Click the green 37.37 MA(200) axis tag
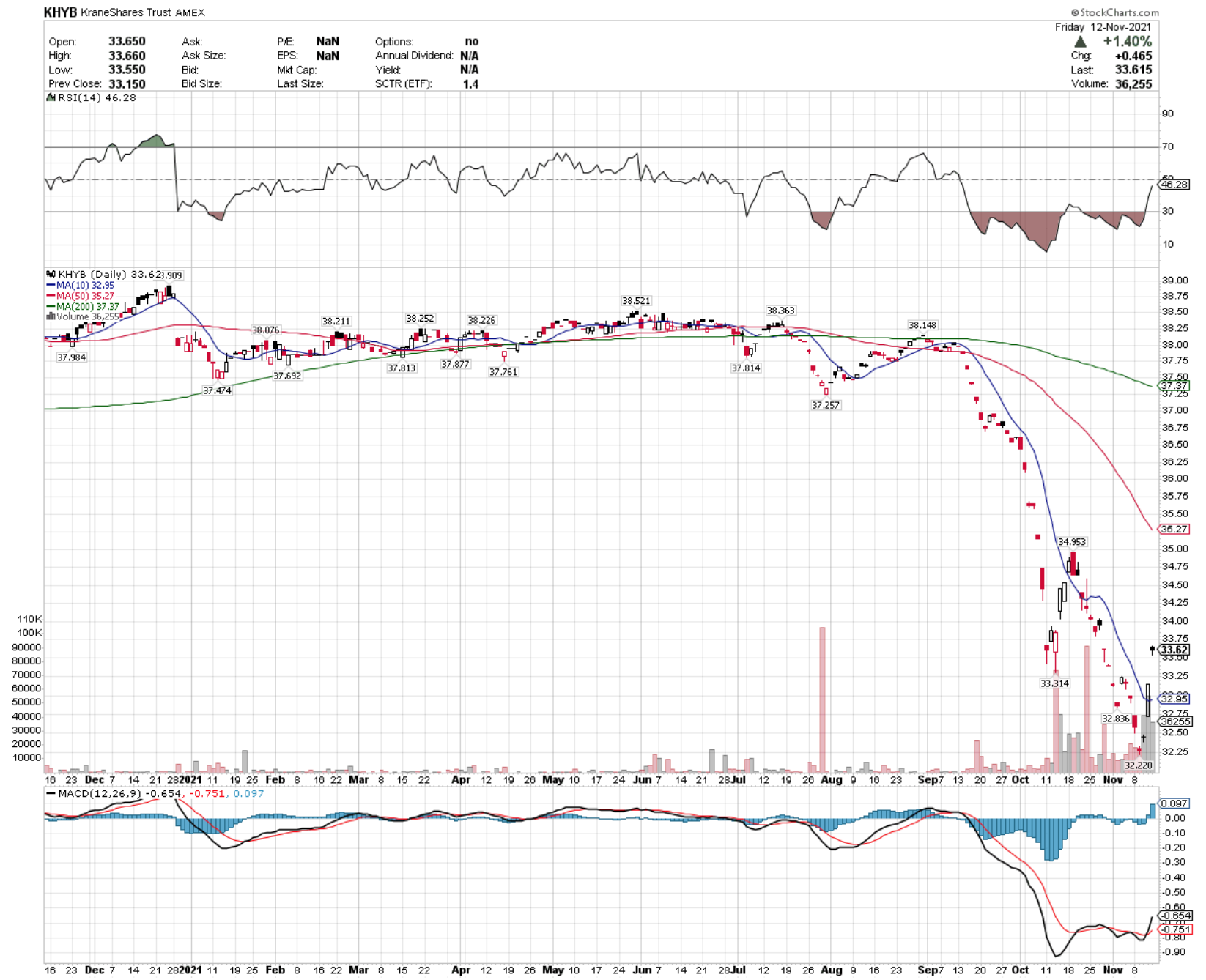Image resolution: width=1206 pixels, height=980 pixels. [x=1174, y=386]
